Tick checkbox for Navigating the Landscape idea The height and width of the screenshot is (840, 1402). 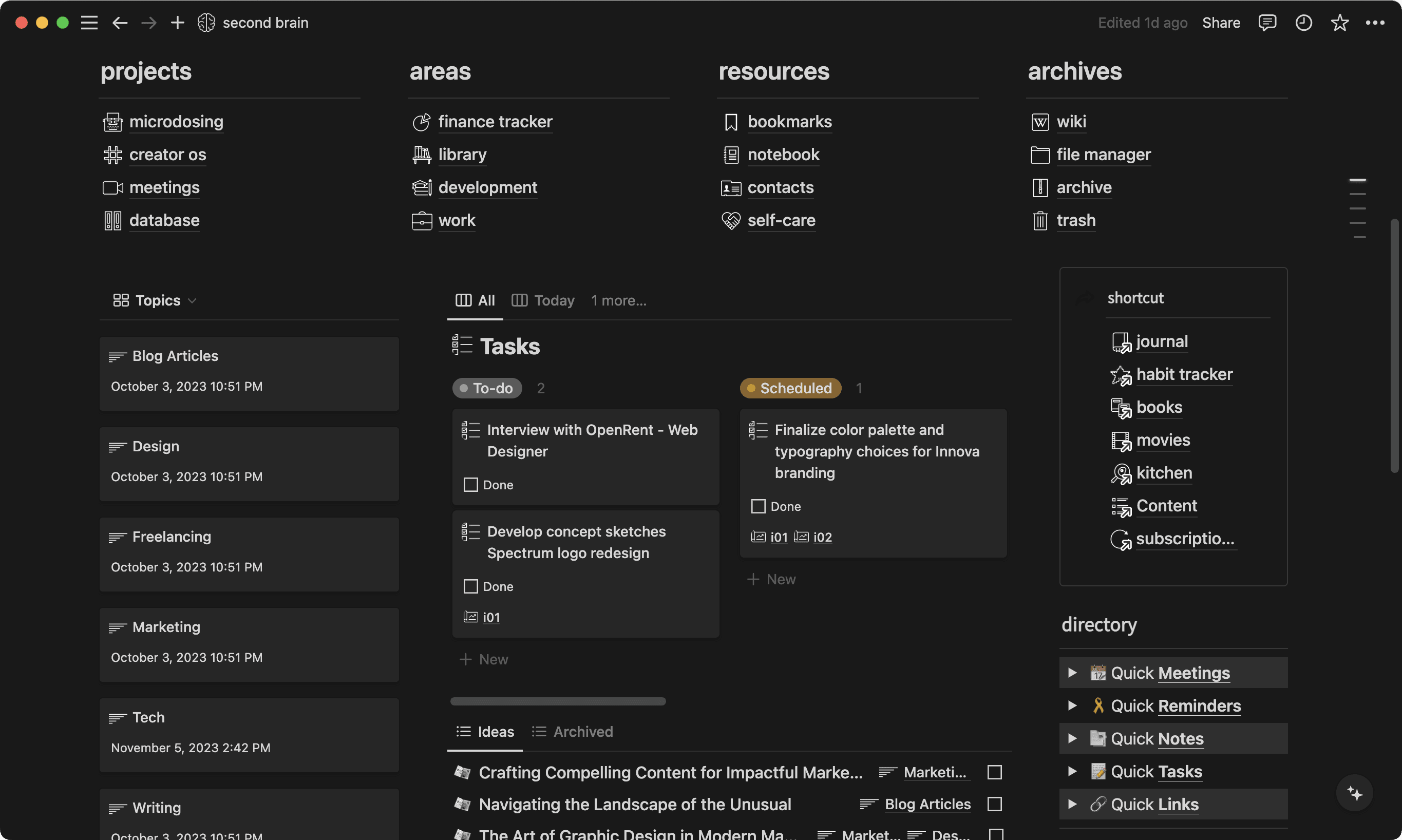tap(994, 805)
